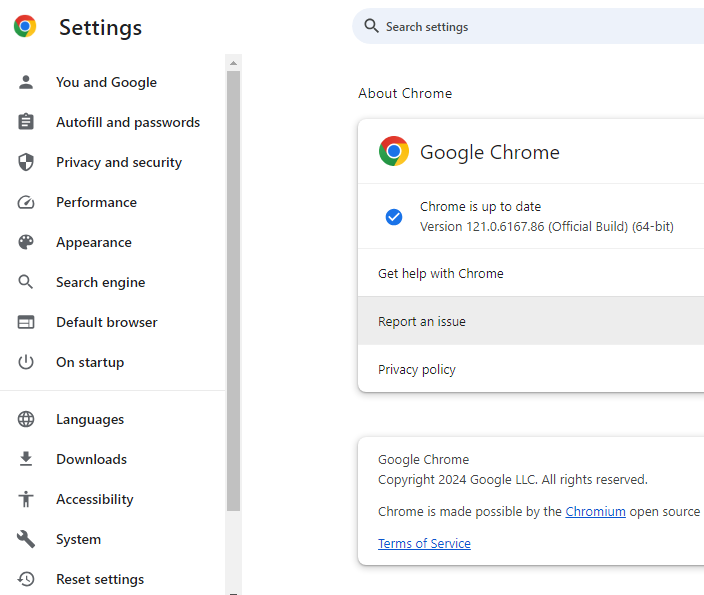Follow the Chromium hyperlink
704x595 pixels.
pos(595,511)
